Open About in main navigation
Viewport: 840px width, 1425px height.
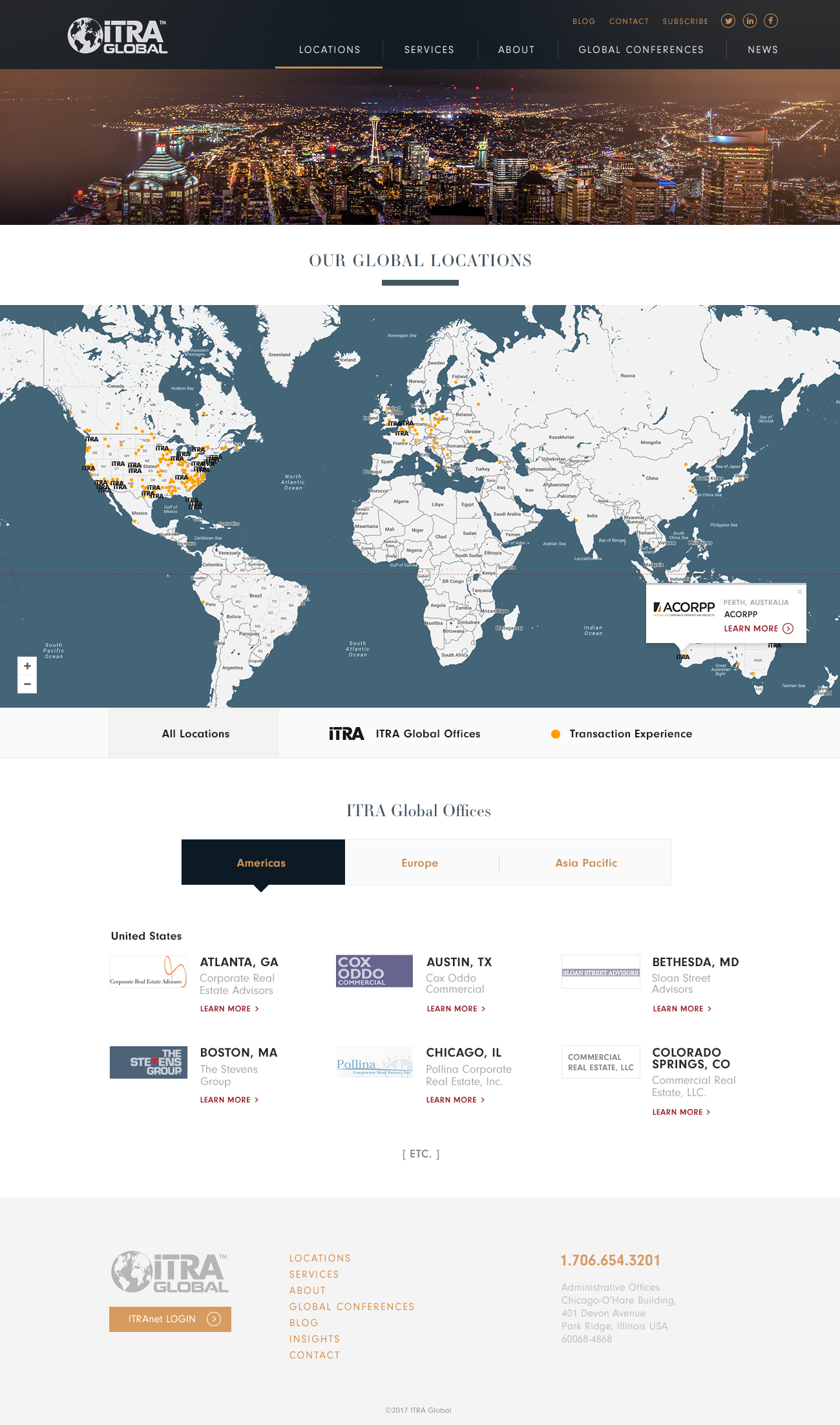point(516,50)
